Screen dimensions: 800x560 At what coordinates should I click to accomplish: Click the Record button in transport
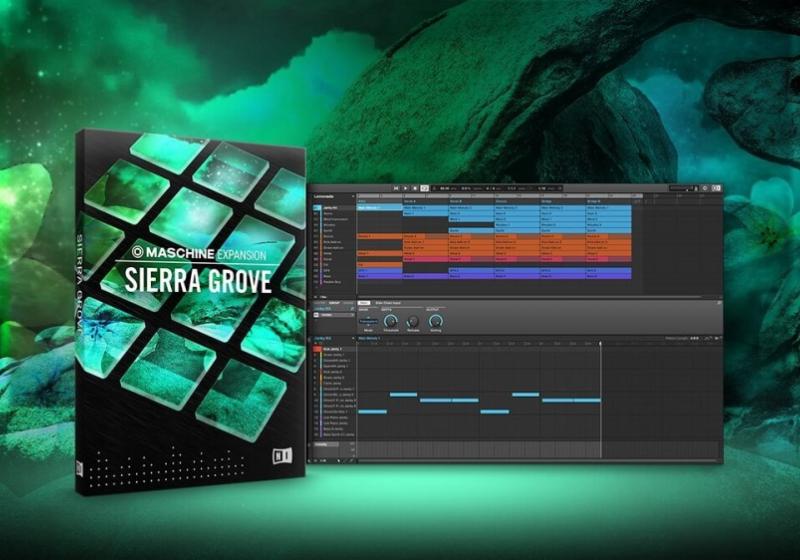click(415, 187)
